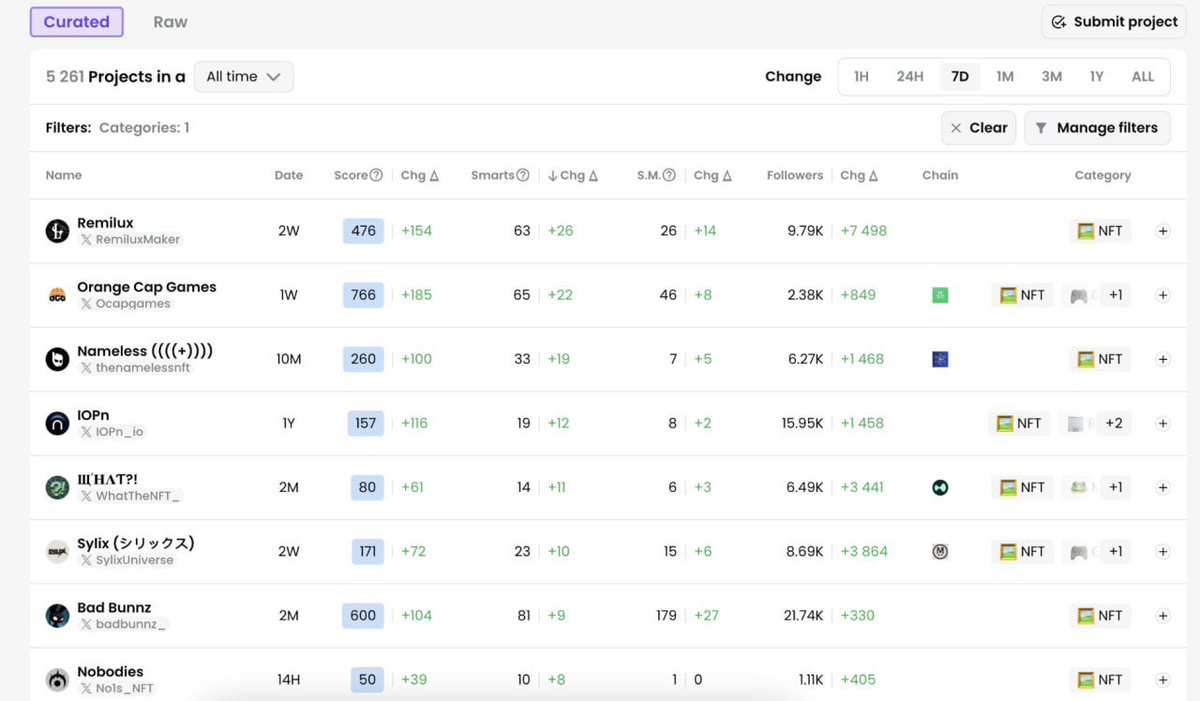Click the Nameless project name

(x=145, y=351)
